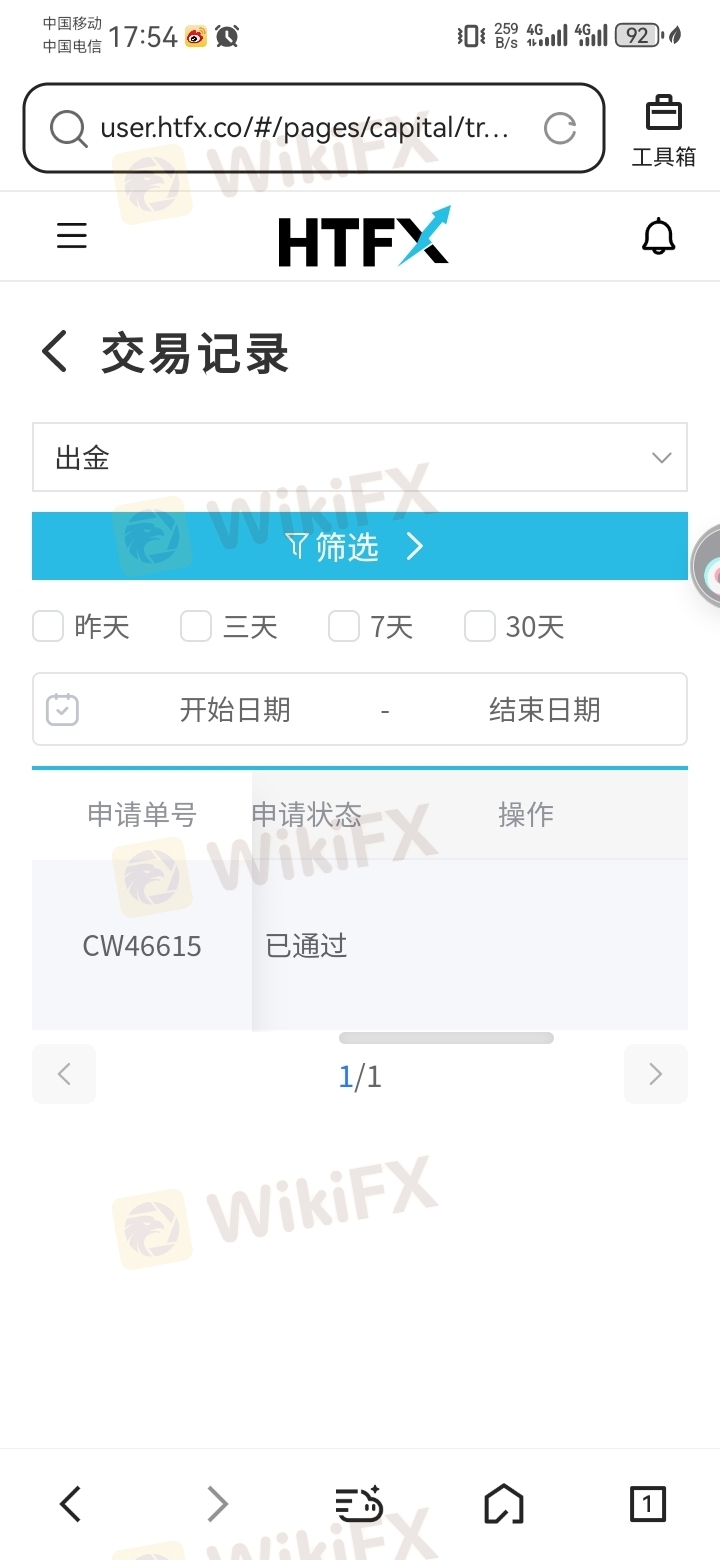Open the notifications bell
Image resolution: width=720 pixels, height=1560 pixels.
(658, 237)
